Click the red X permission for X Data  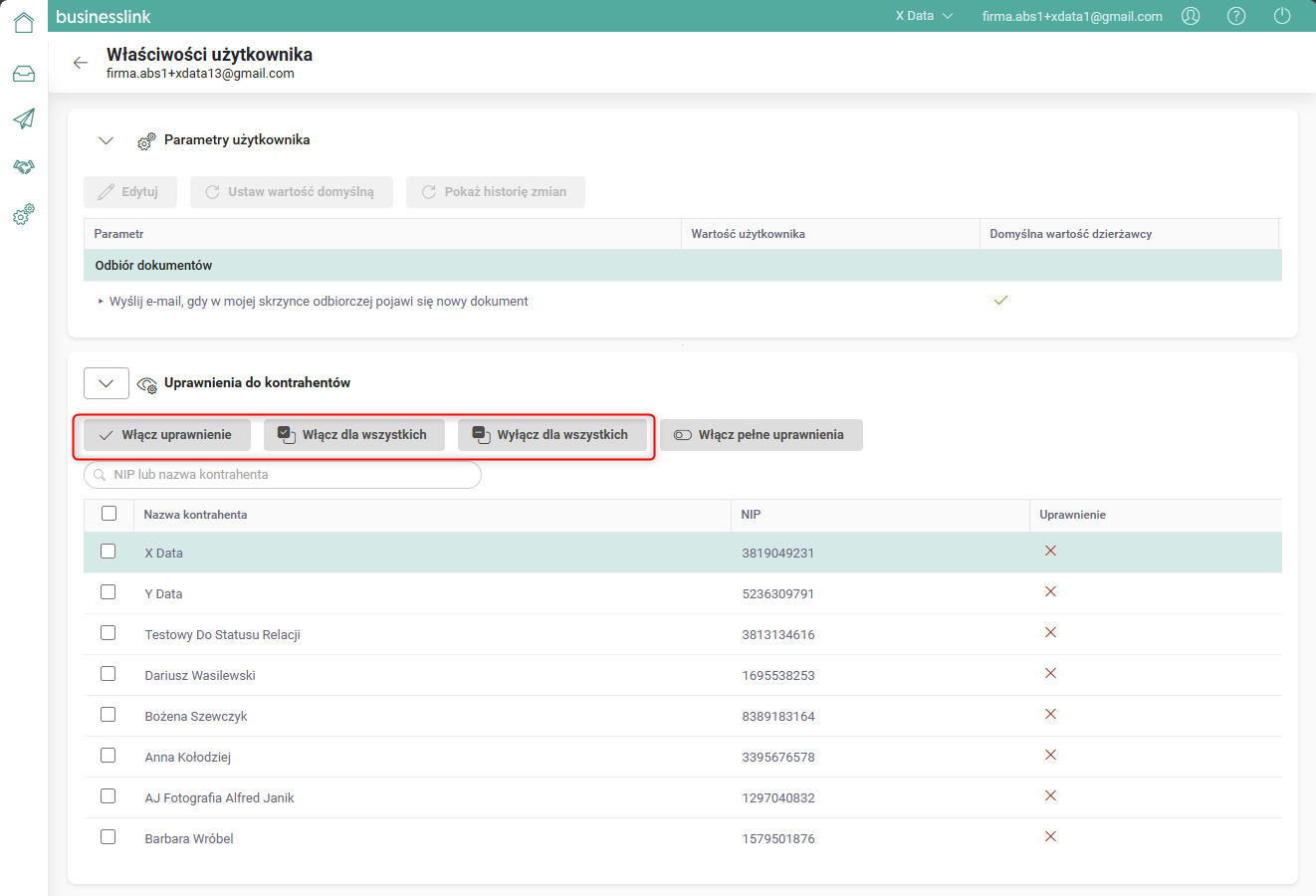[x=1050, y=552]
